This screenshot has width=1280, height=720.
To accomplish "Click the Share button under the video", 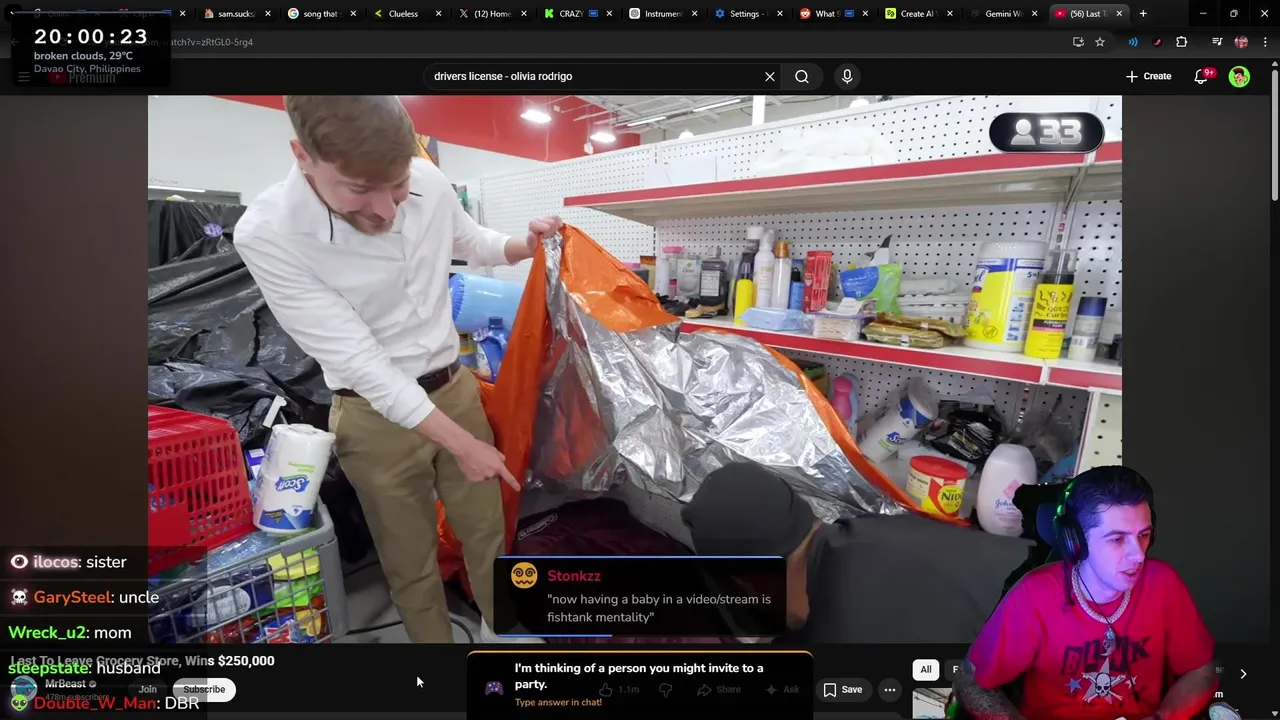I will point(719,689).
